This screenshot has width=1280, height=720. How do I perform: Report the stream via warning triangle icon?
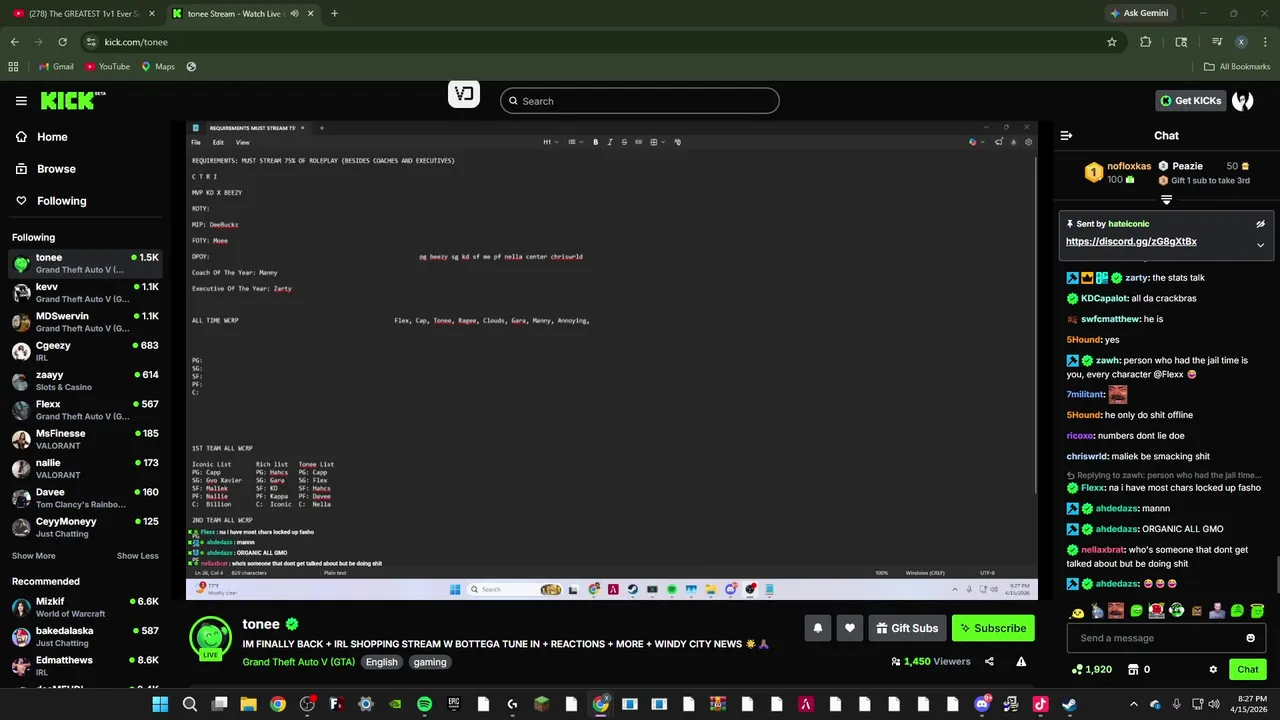click(x=1021, y=661)
